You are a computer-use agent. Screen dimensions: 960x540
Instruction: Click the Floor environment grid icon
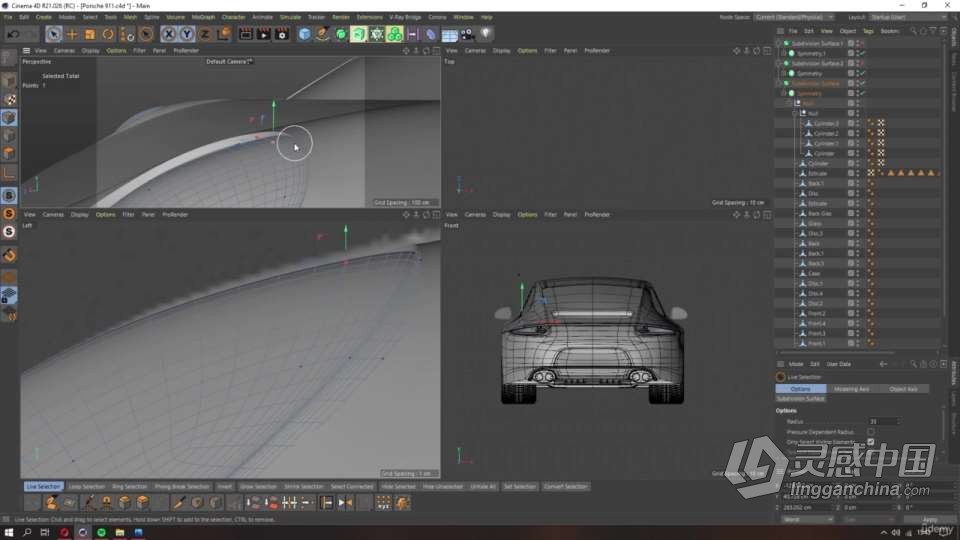(449, 35)
